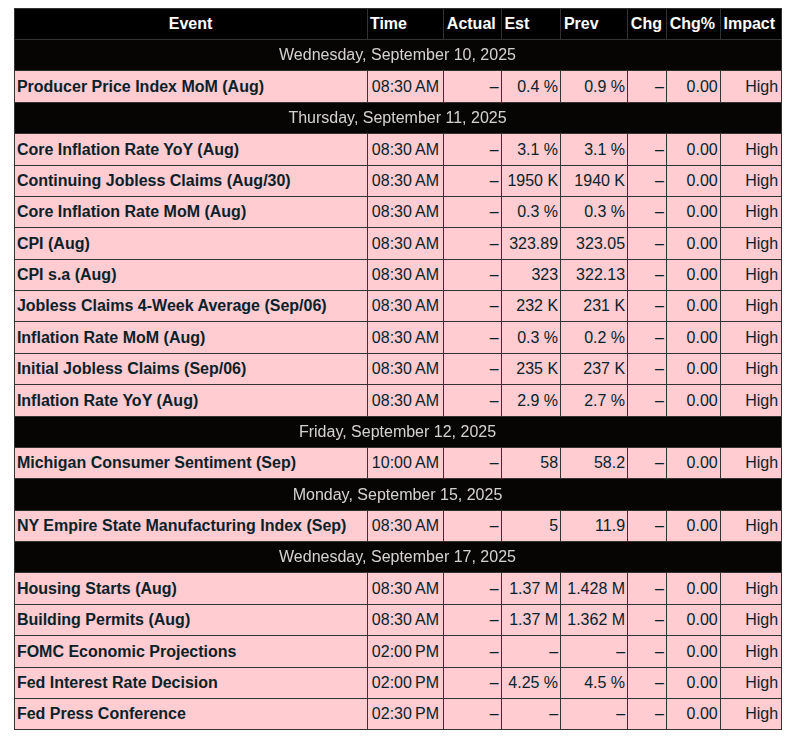801x739 pixels.
Task: Click the 1940 K previous Continuing Jobless Claims value
Action: 594,180
